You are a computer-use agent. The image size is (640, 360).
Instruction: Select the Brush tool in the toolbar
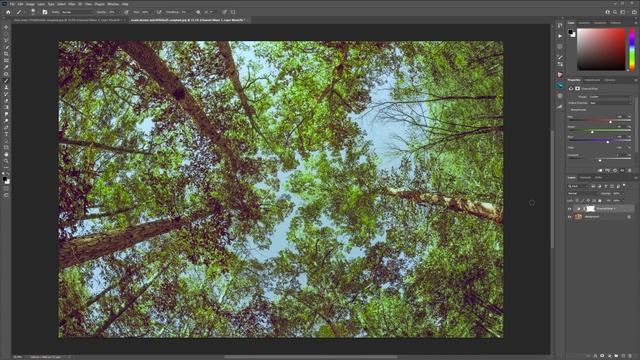[x=6, y=81]
